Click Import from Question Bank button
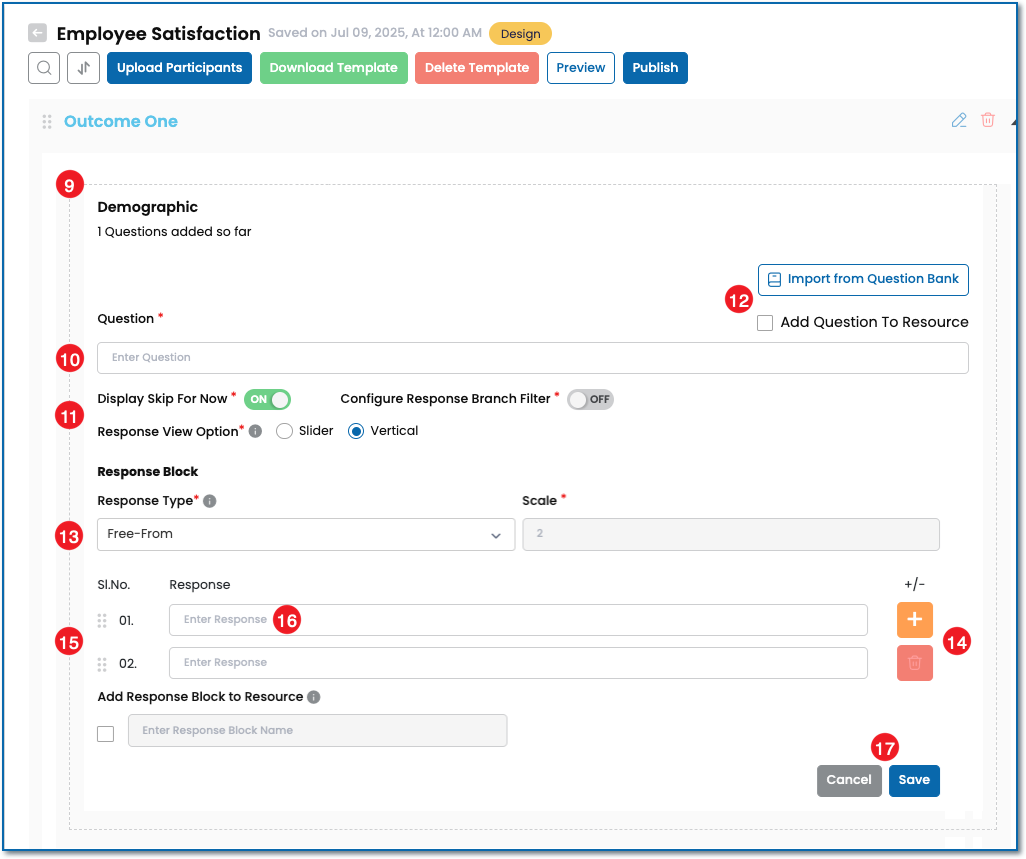Viewport: 1026px width, 859px height. tap(863, 279)
